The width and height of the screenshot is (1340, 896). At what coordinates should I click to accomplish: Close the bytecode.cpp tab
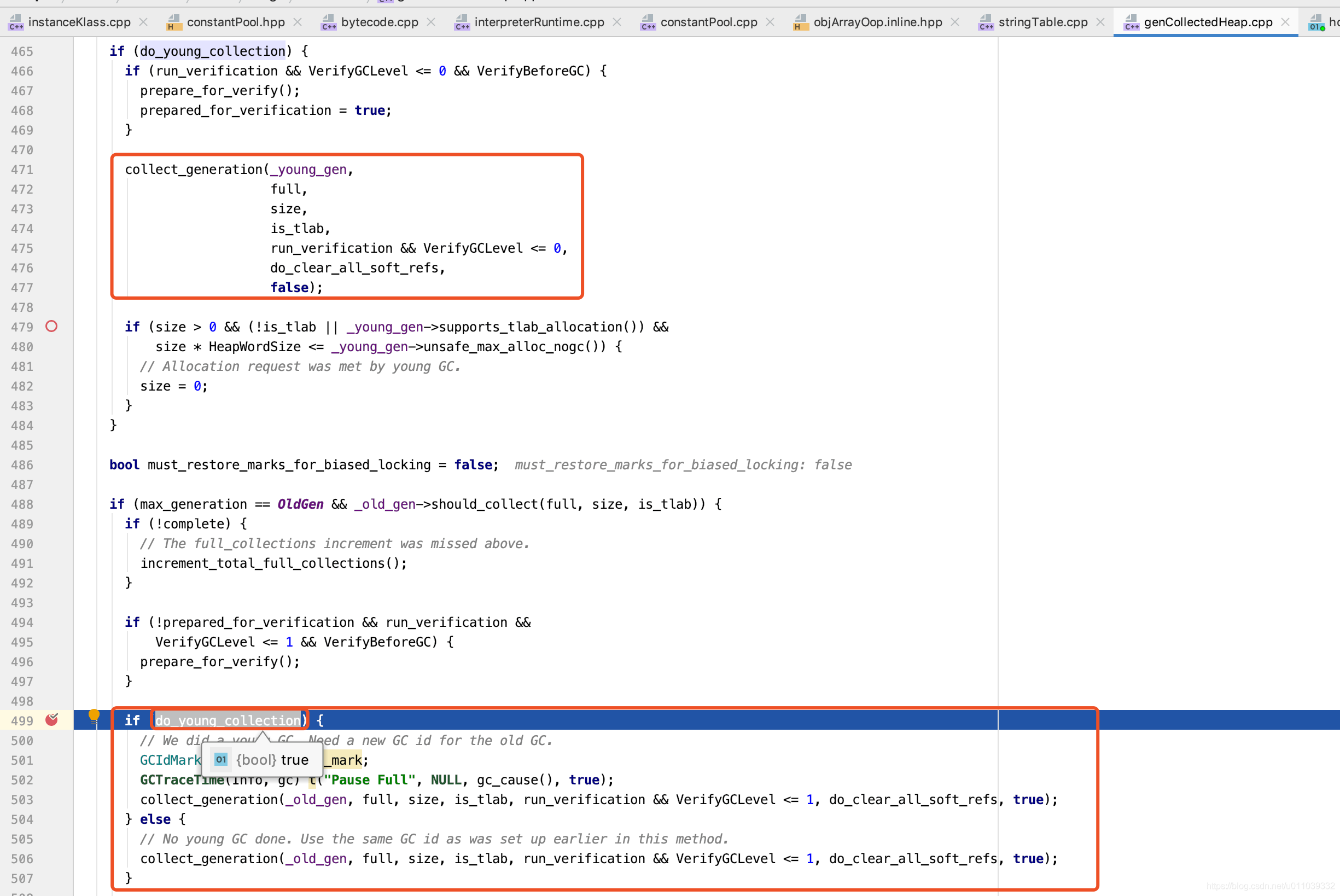click(x=431, y=22)
